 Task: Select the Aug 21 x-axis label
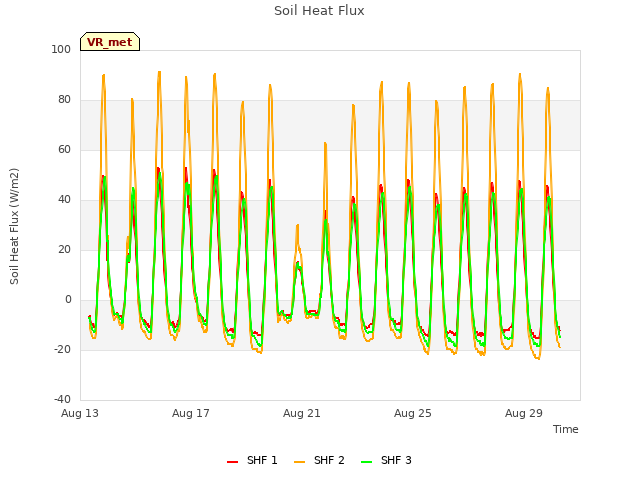pos(302,413)
